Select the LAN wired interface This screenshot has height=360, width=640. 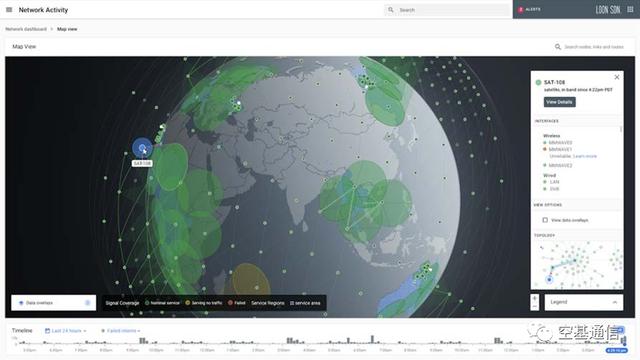pyautogui.click(x=551, y=182)
